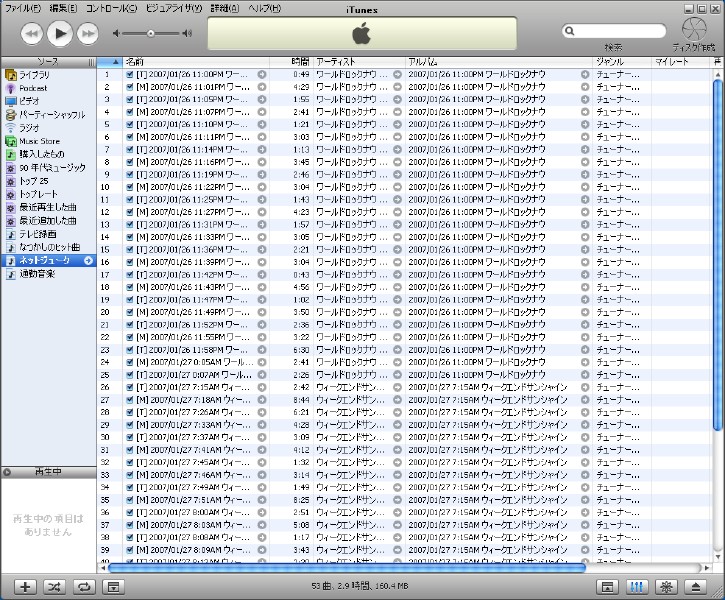Click the sort arrow column header
This screenshot has height=600, width=725.
click(115, 62)
